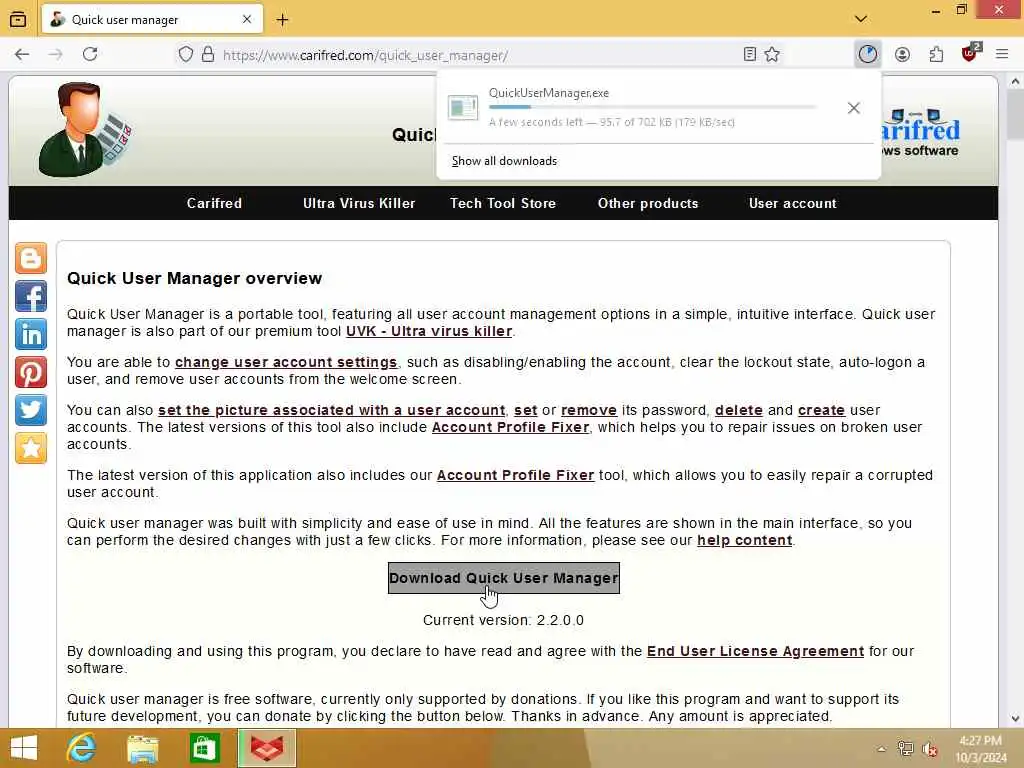The image size is (1024, 768).
Task: Open the End User License Agreement link
Action: (756, 651)
